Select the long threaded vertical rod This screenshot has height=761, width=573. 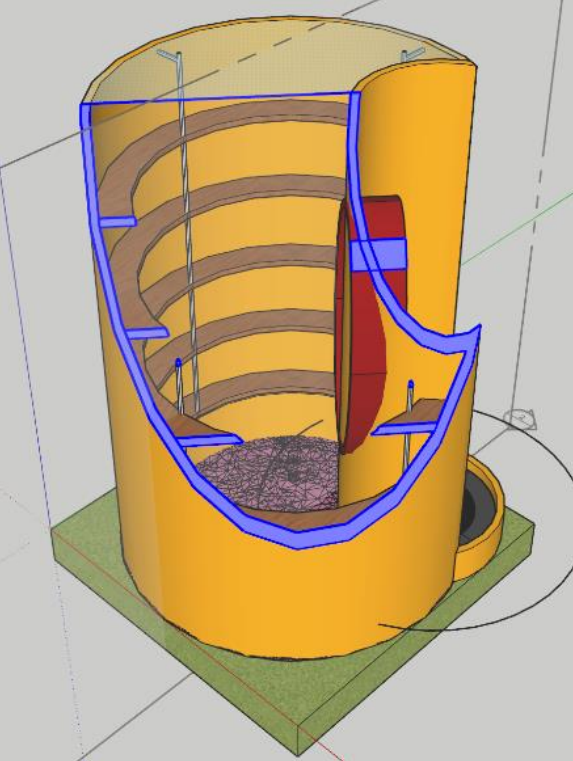pos(188,233)
